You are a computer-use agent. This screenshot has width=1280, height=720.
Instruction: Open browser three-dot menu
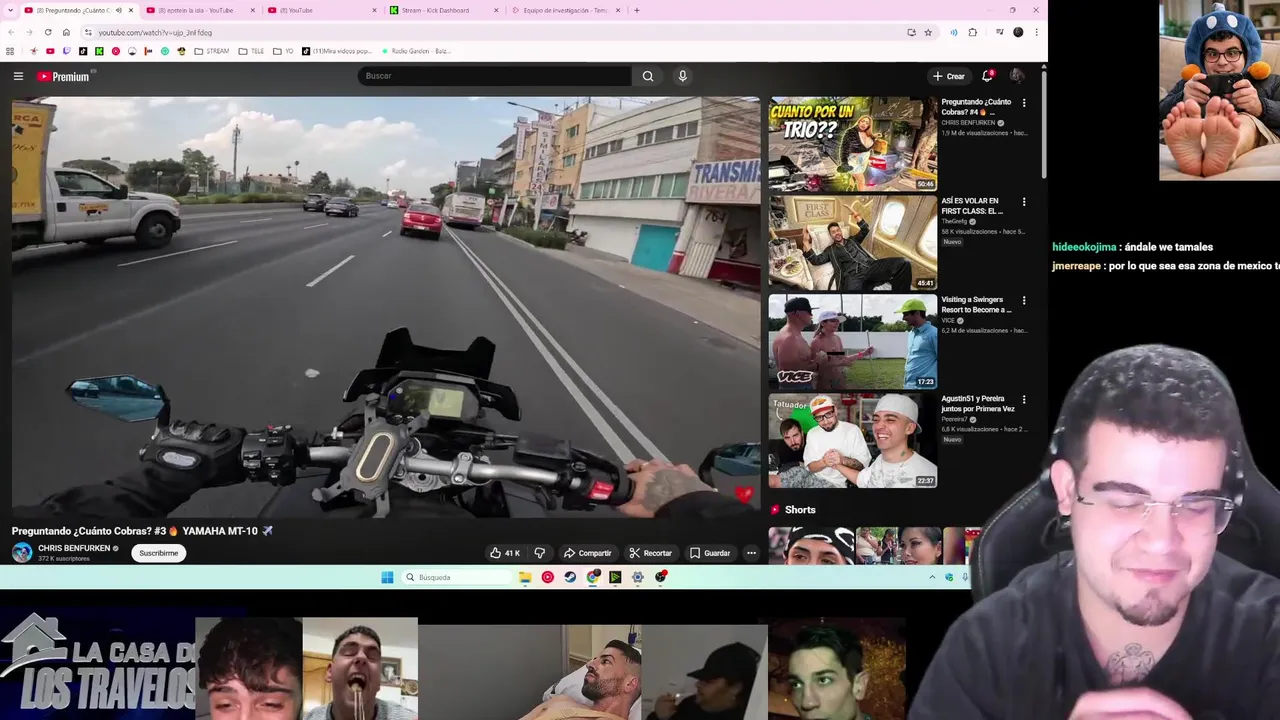[1037, 32]
